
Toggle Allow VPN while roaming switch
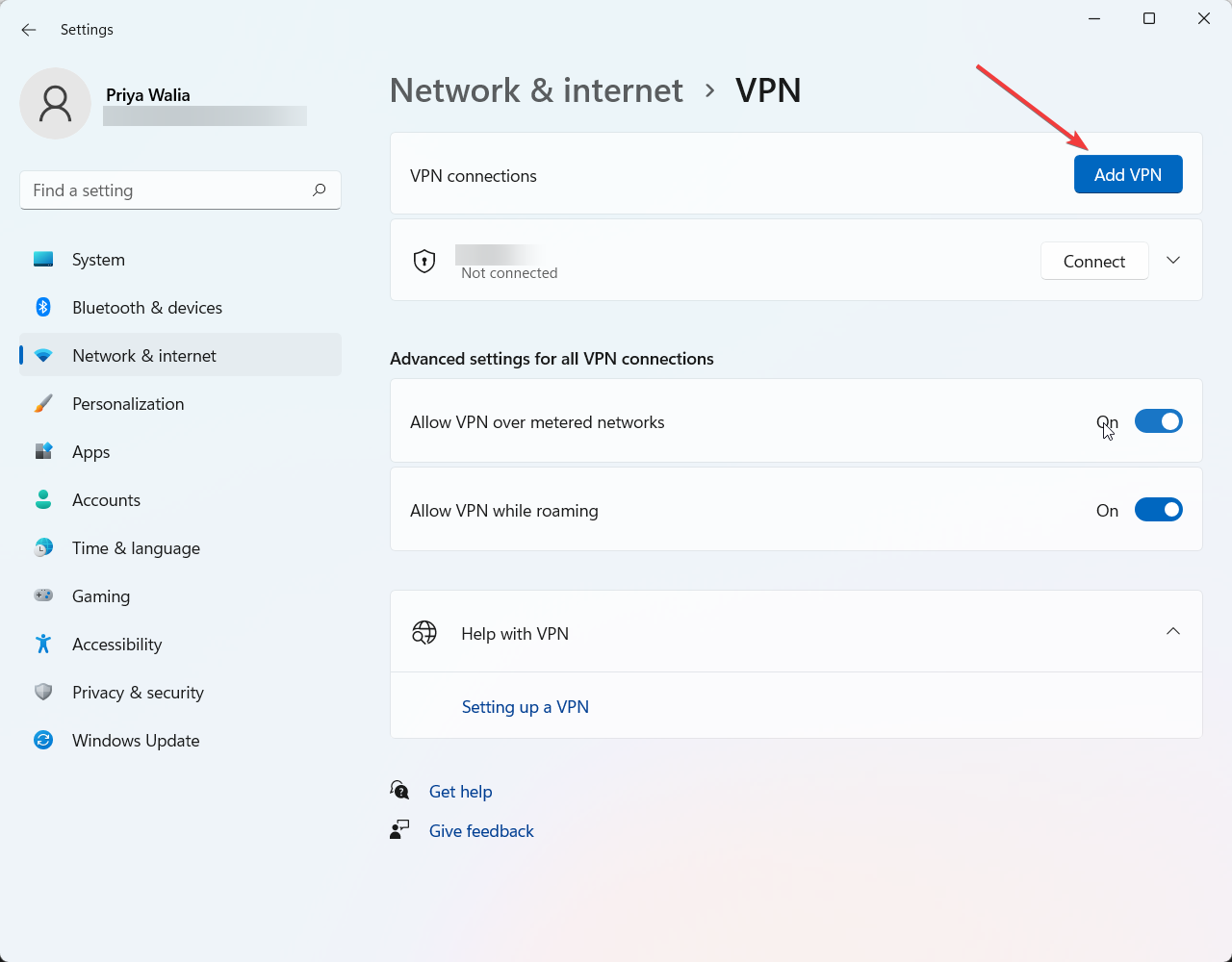(x=1158, y=510)
